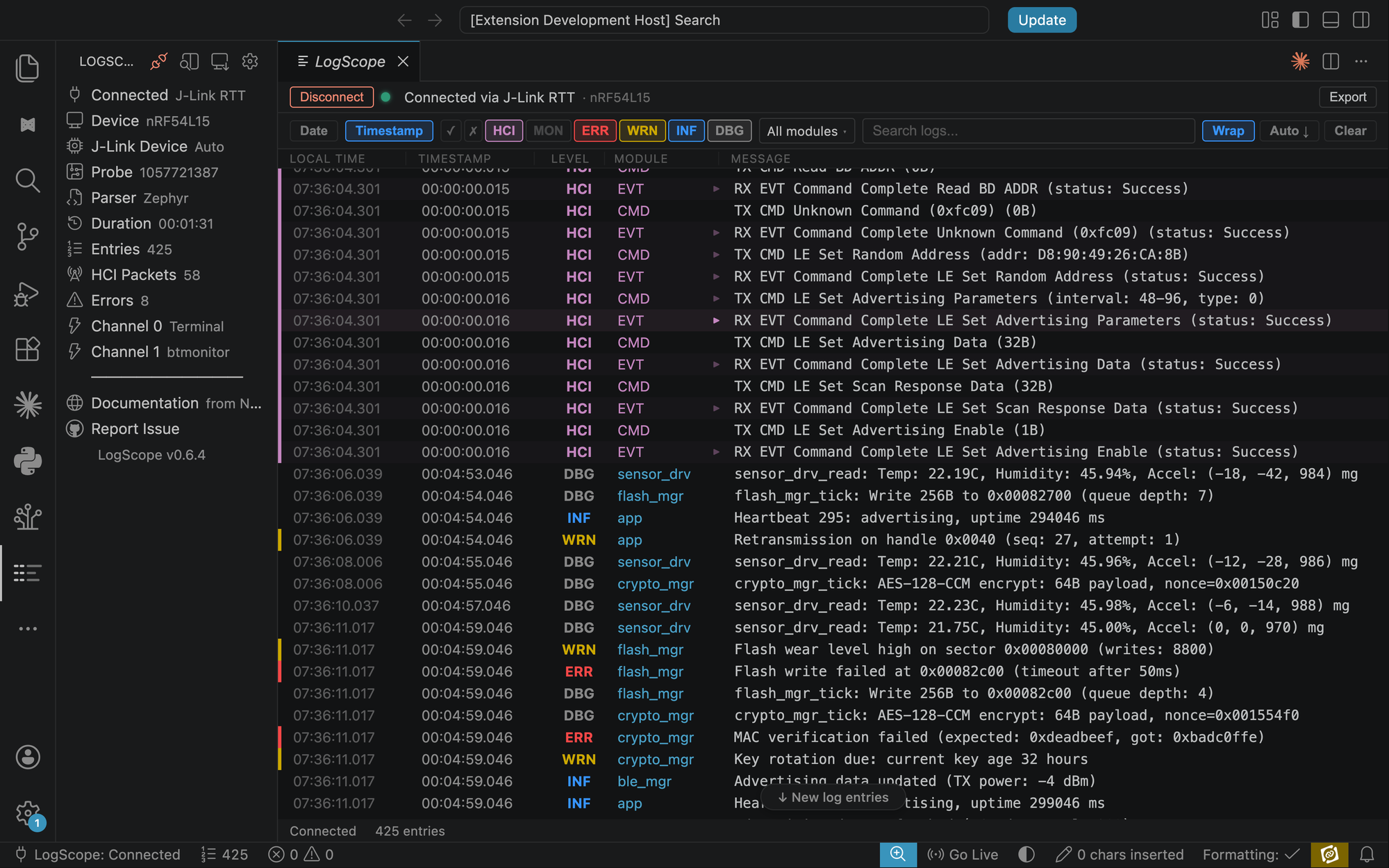Split the editor right
Image resolution: width=1389 pixels, height=868 pixels.
(x=1331, y=61)
